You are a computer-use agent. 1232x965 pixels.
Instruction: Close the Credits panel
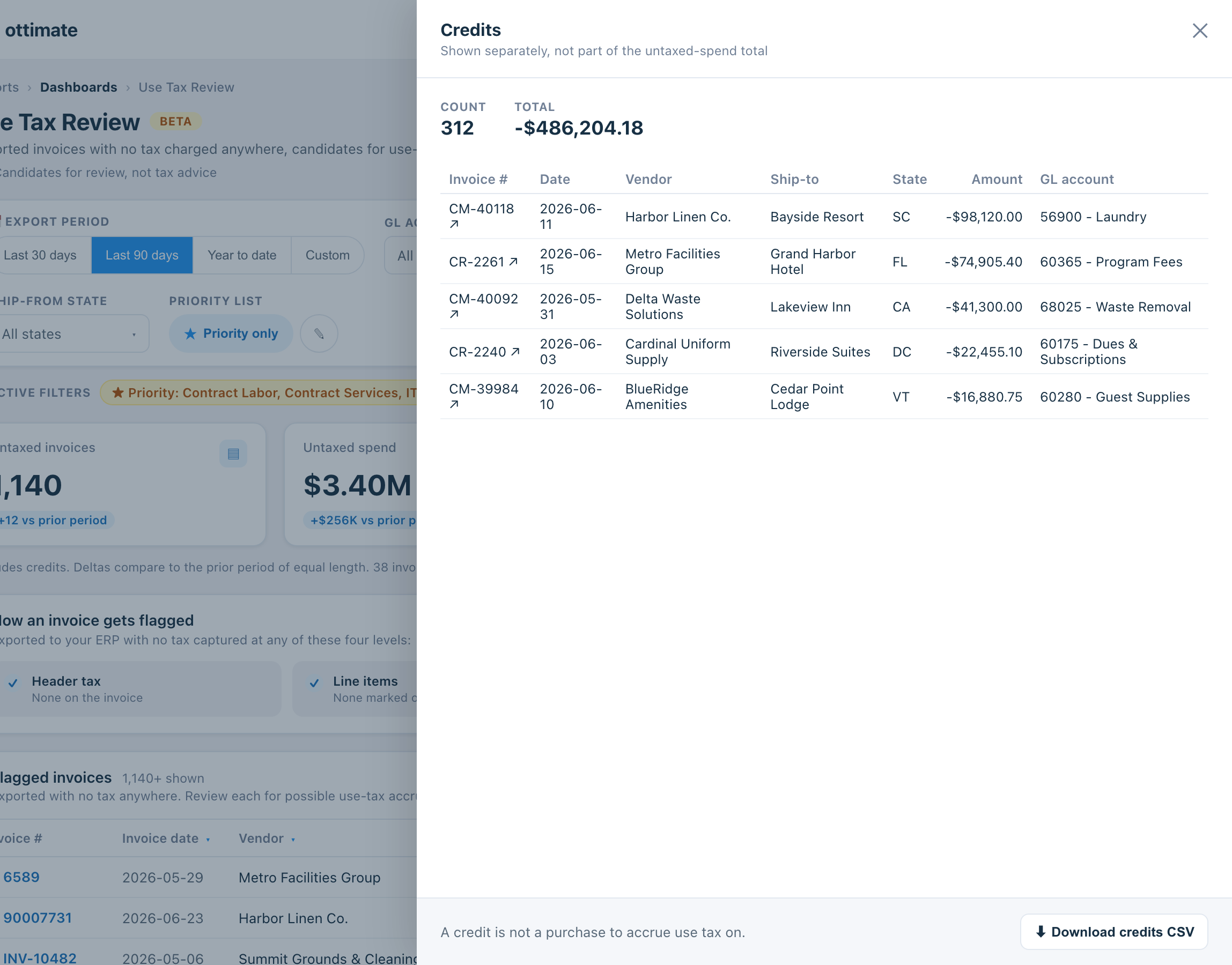pyautogui.click(x=1200, y=31)
